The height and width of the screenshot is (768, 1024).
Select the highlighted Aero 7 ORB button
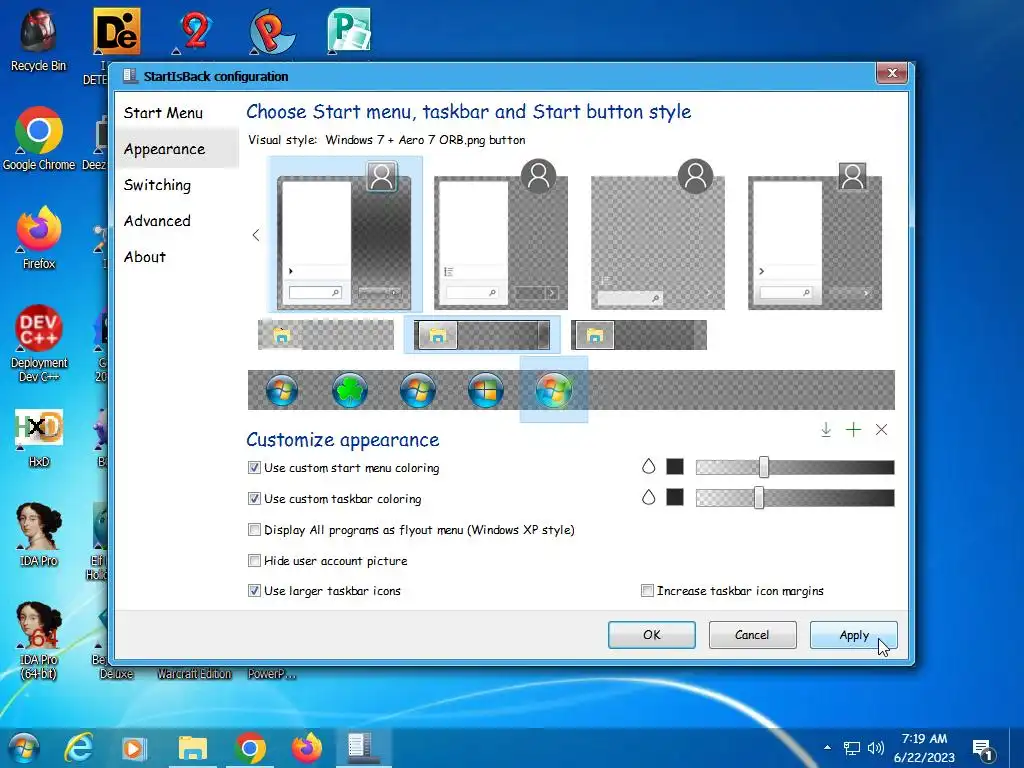tap(554, 390)
